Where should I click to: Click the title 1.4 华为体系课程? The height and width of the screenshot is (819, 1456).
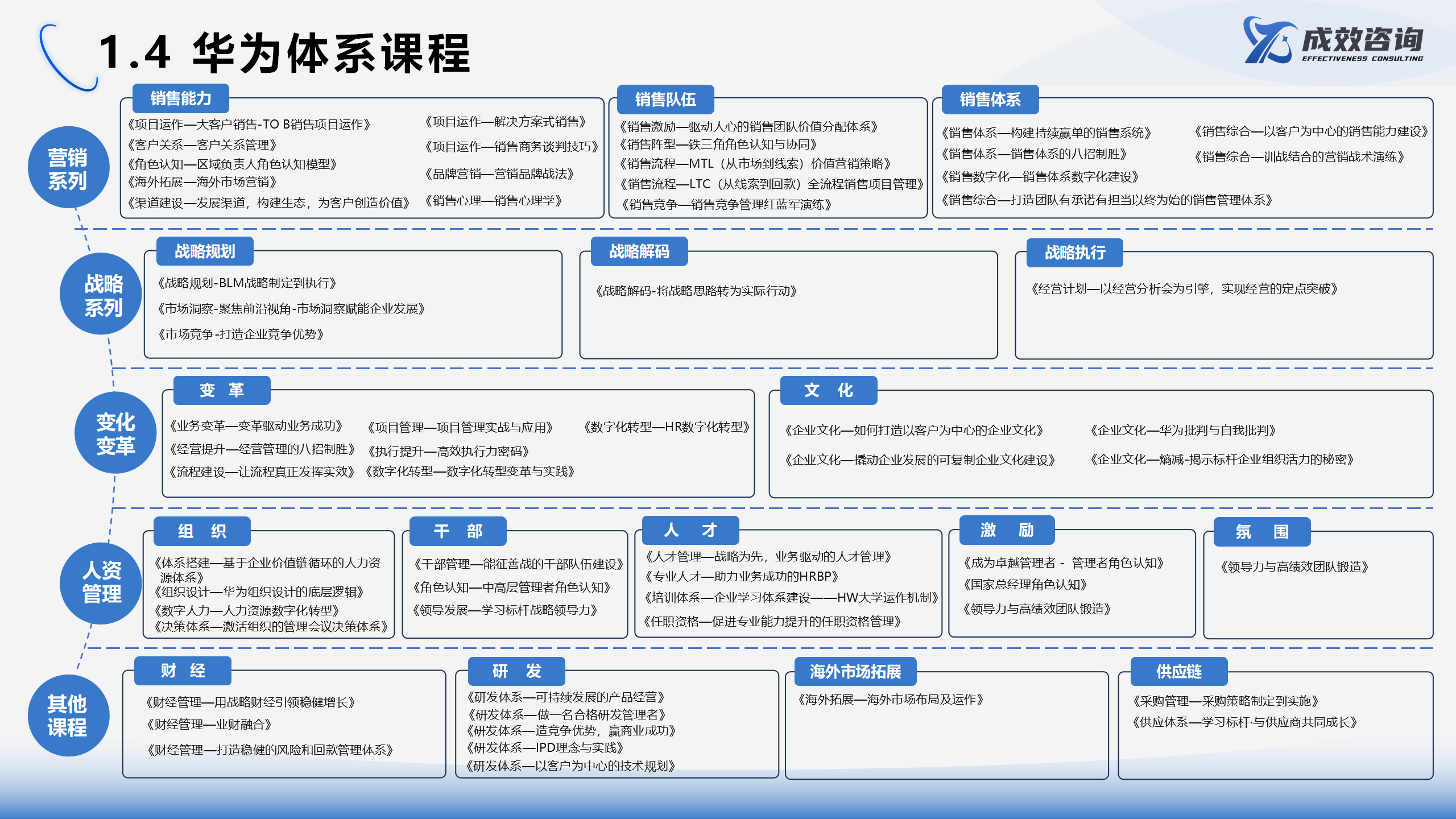tap(284, 52)
